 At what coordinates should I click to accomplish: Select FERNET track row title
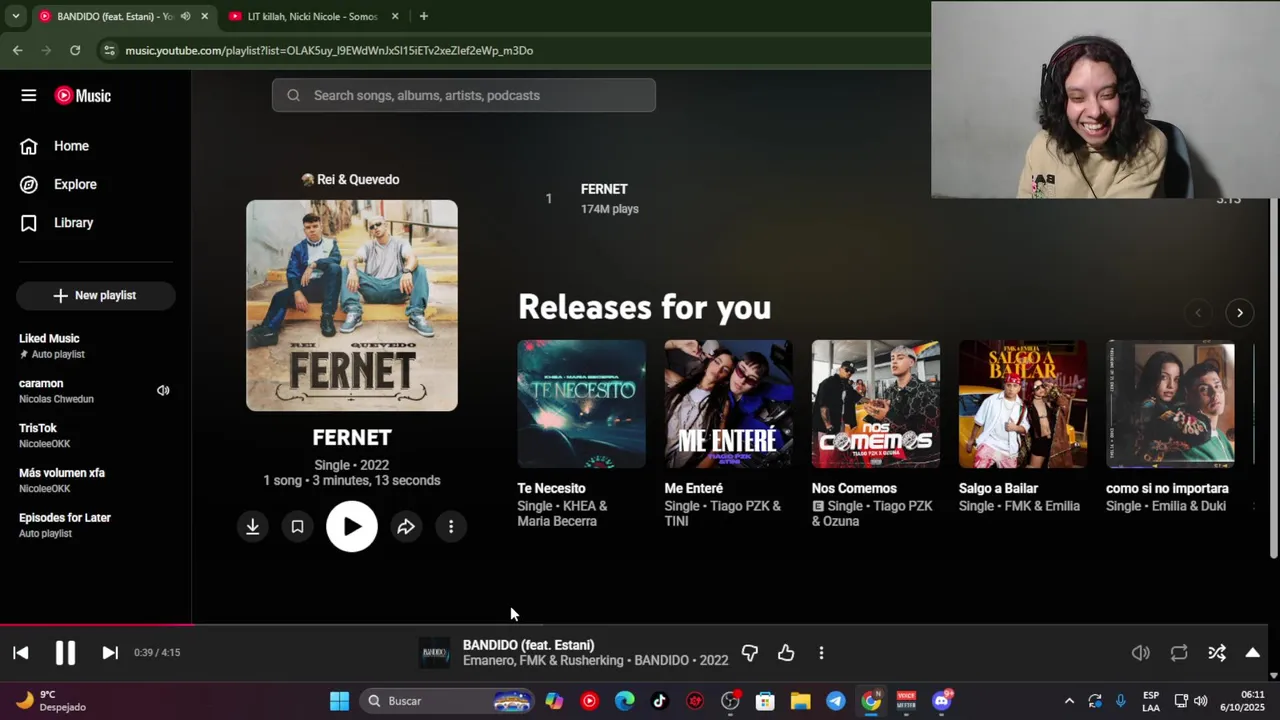(604, 189)
